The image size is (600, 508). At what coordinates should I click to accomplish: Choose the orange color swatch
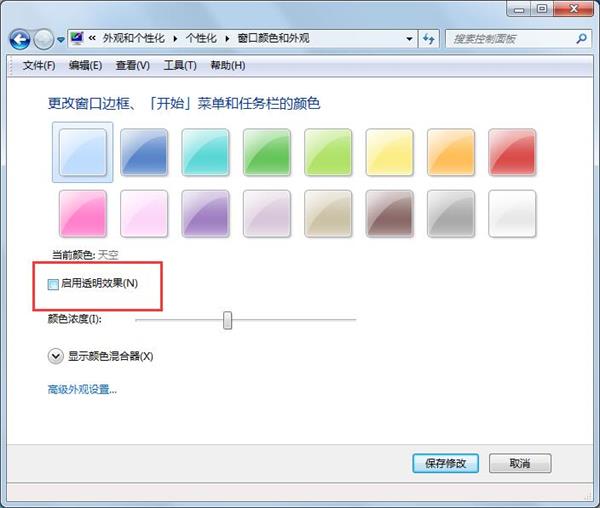[x=451, y=152]
